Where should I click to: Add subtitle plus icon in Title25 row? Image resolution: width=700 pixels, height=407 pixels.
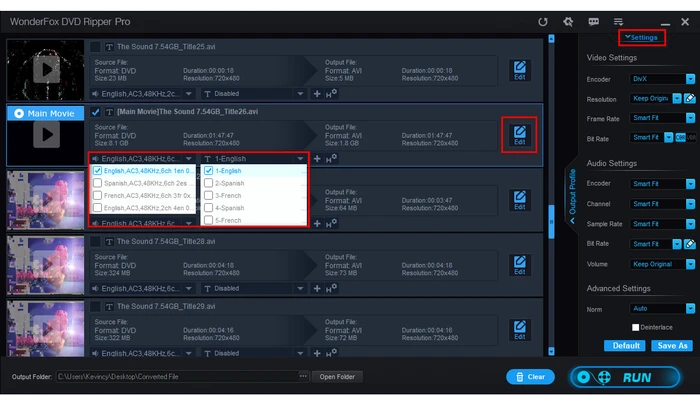pyautogui.click(x=317, y=94)
